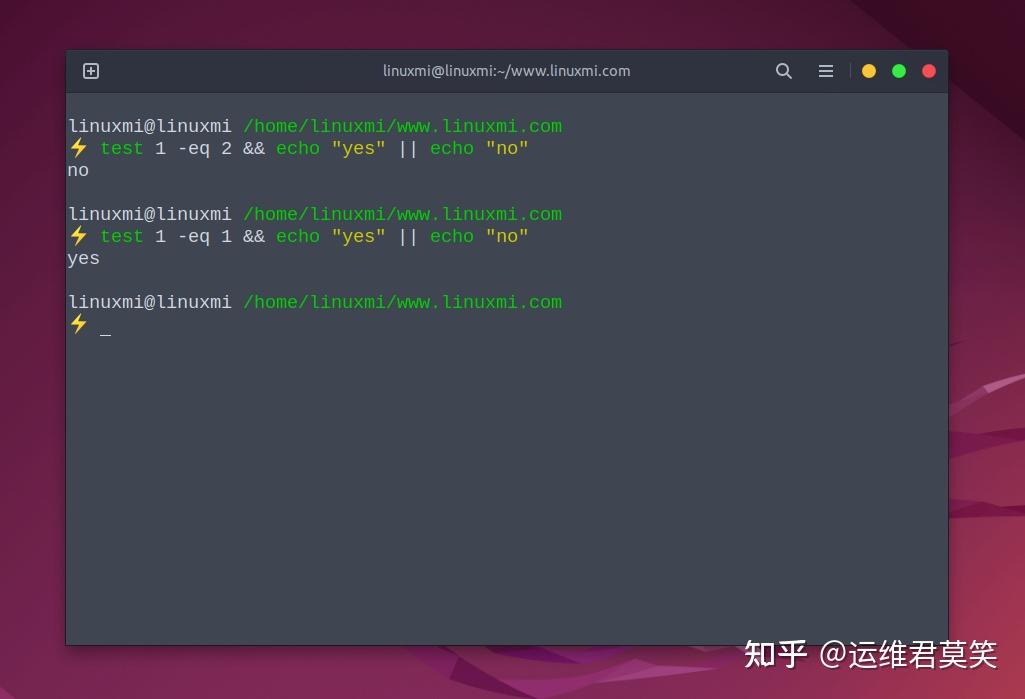Screen dimensions: 1025x699
Task: Click the 知乎 watermark text
Action: 775,654
